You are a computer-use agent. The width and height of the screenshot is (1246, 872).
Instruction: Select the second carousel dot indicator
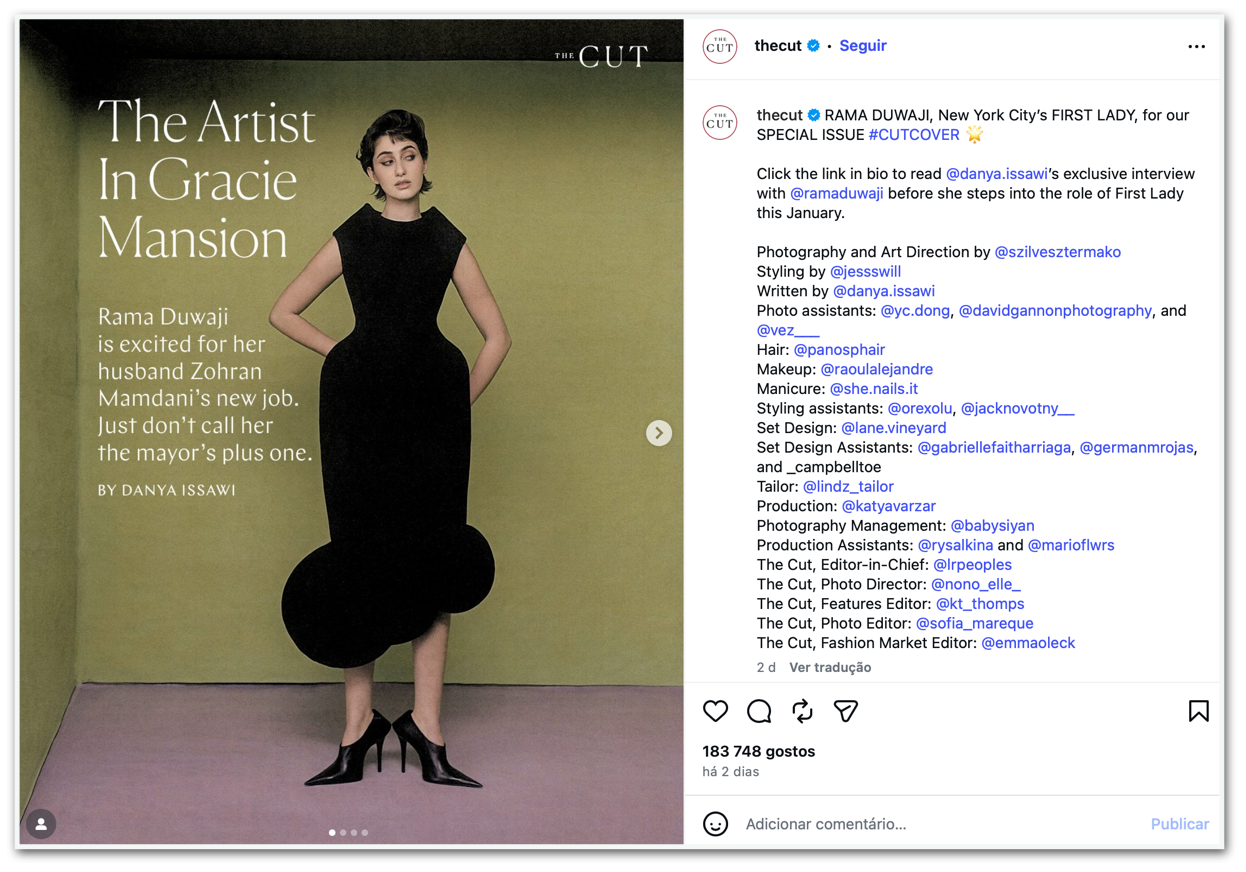coord(343,832)
